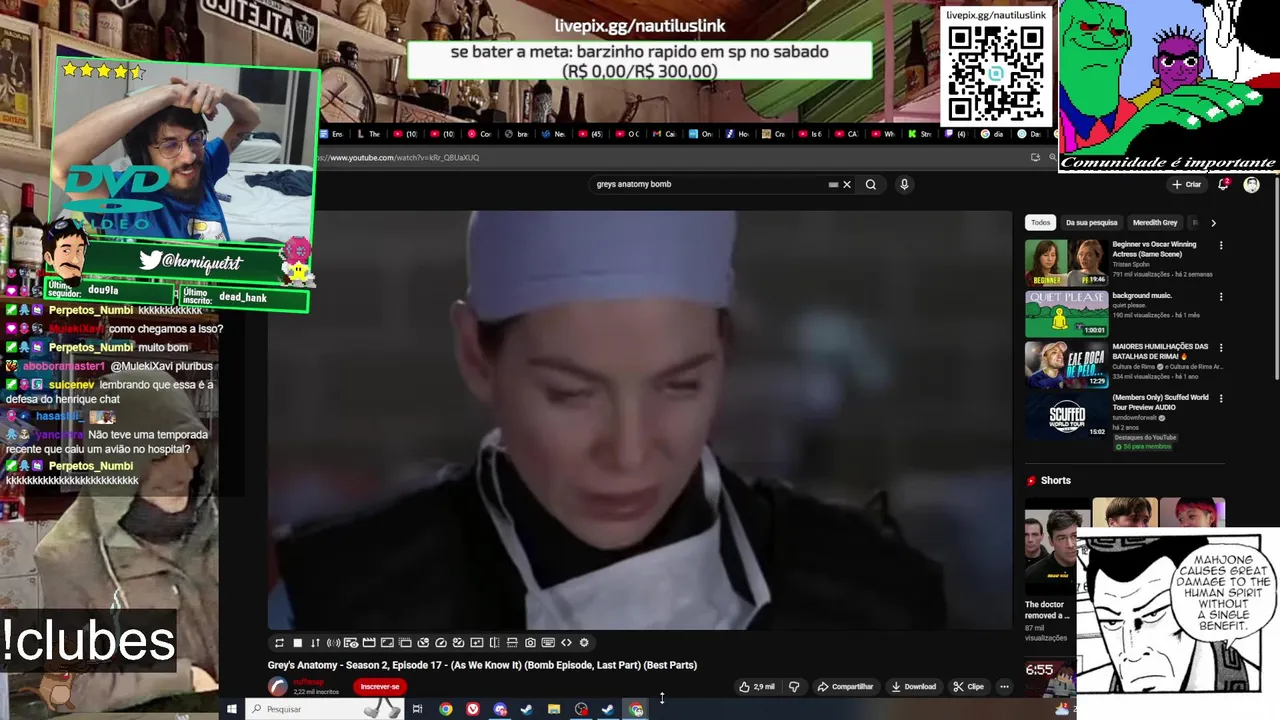Click the zoom magnifier icon in address bar
This screenshot has width=1280, height=720.
click(1051, 158)
